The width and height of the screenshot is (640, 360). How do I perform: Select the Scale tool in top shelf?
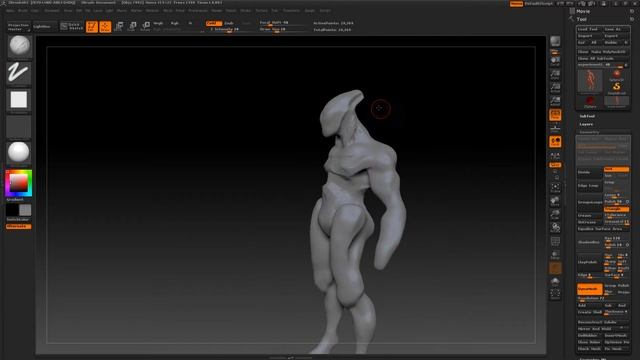tap(131, 27)
